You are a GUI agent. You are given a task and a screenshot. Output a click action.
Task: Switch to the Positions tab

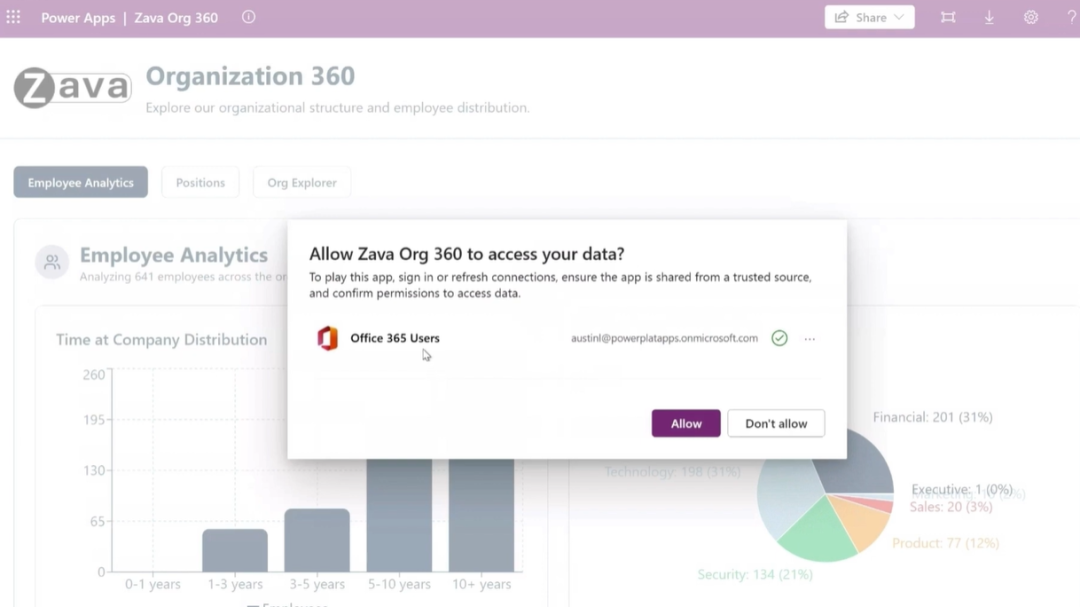pyautogui.click(x=200, y=183)
